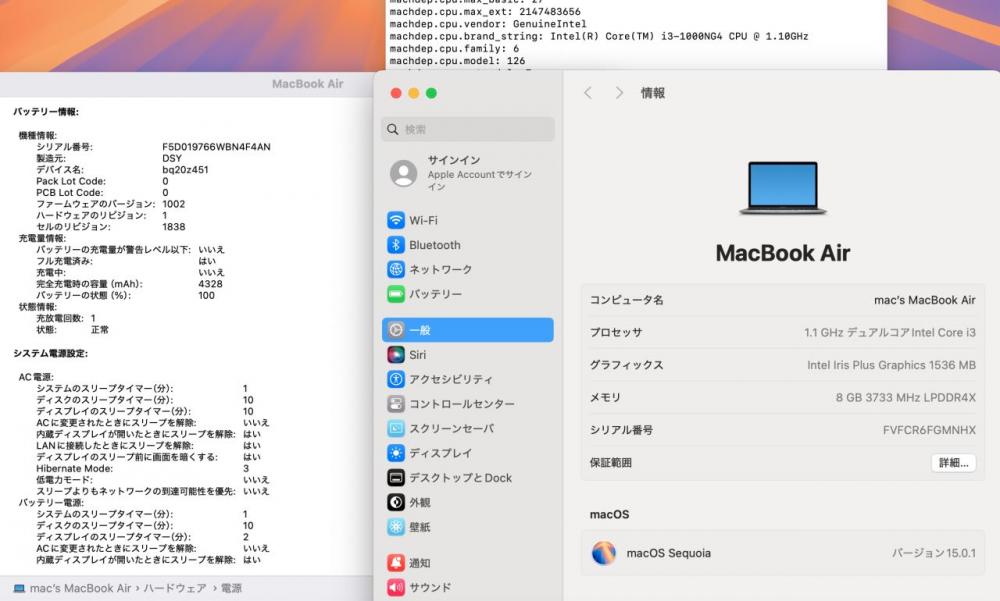Open Wi-Fi settings icon in sidebar

pyautogui.click(x=396, y=220)
